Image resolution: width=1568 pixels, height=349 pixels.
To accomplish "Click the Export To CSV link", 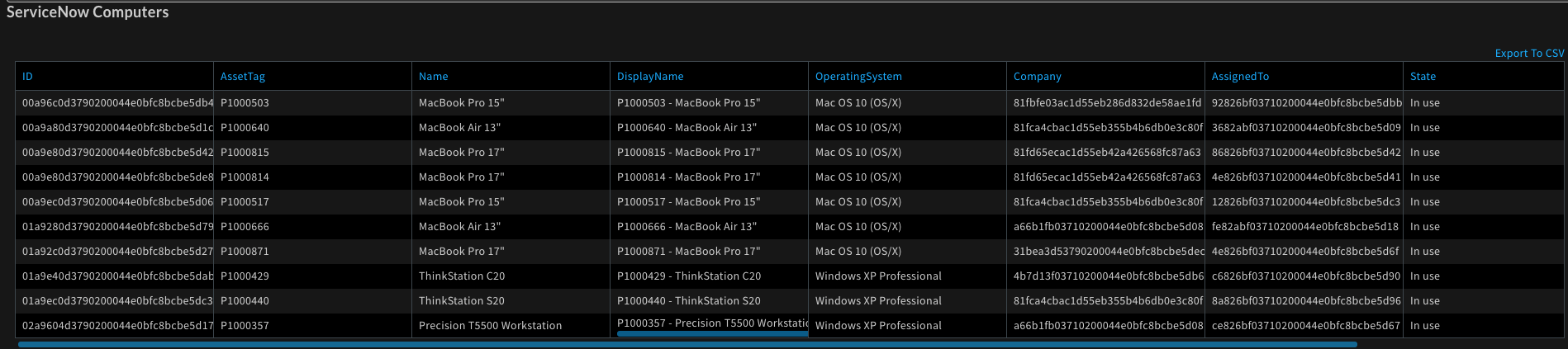I will (1528, 53).
